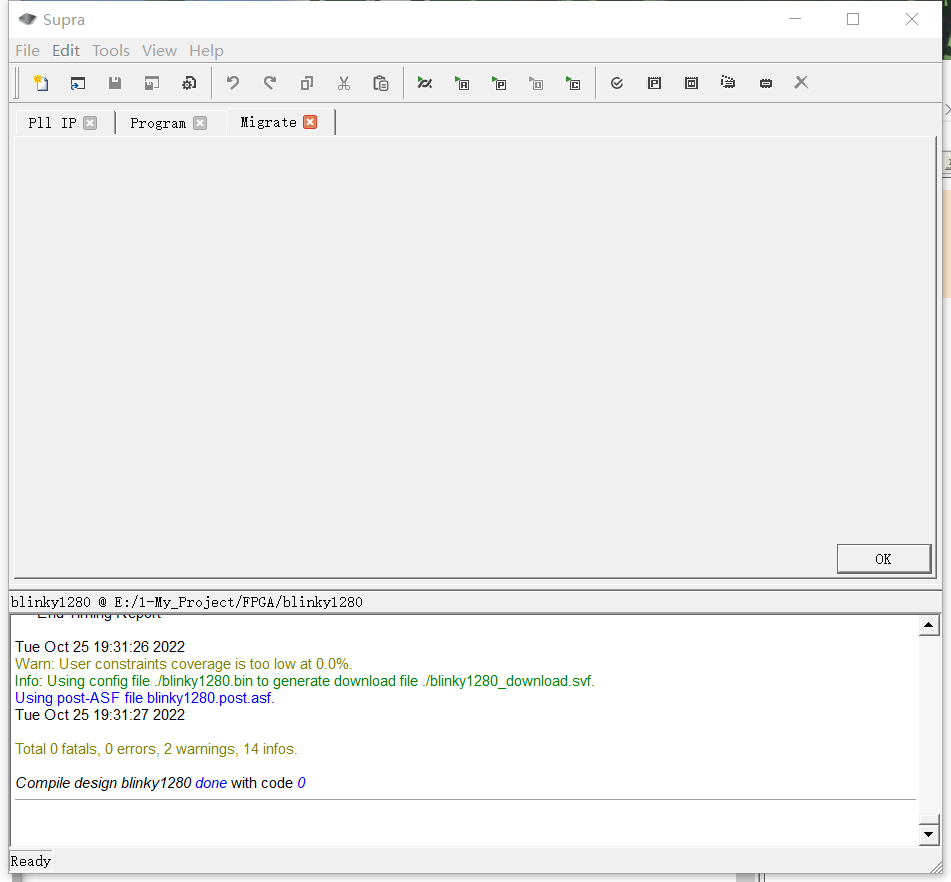Close the Migrate tab with red X
This screenshot has width=951, height=882.
click(311, 122)
